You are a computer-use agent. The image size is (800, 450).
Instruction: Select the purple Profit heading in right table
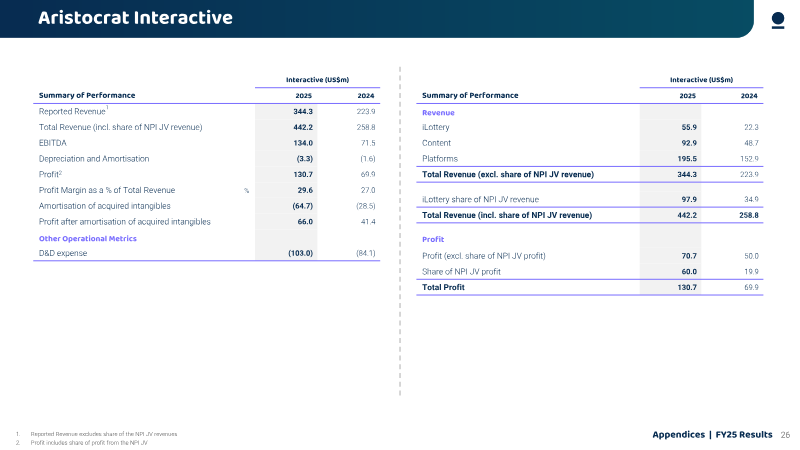(433, 239)
